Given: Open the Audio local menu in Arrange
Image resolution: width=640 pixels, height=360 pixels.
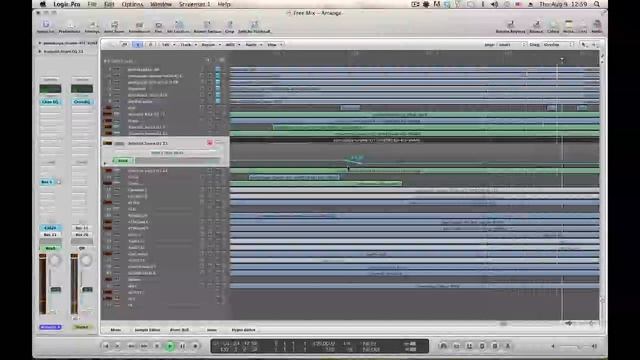Looking at the screenshot, I should (252, 44).
